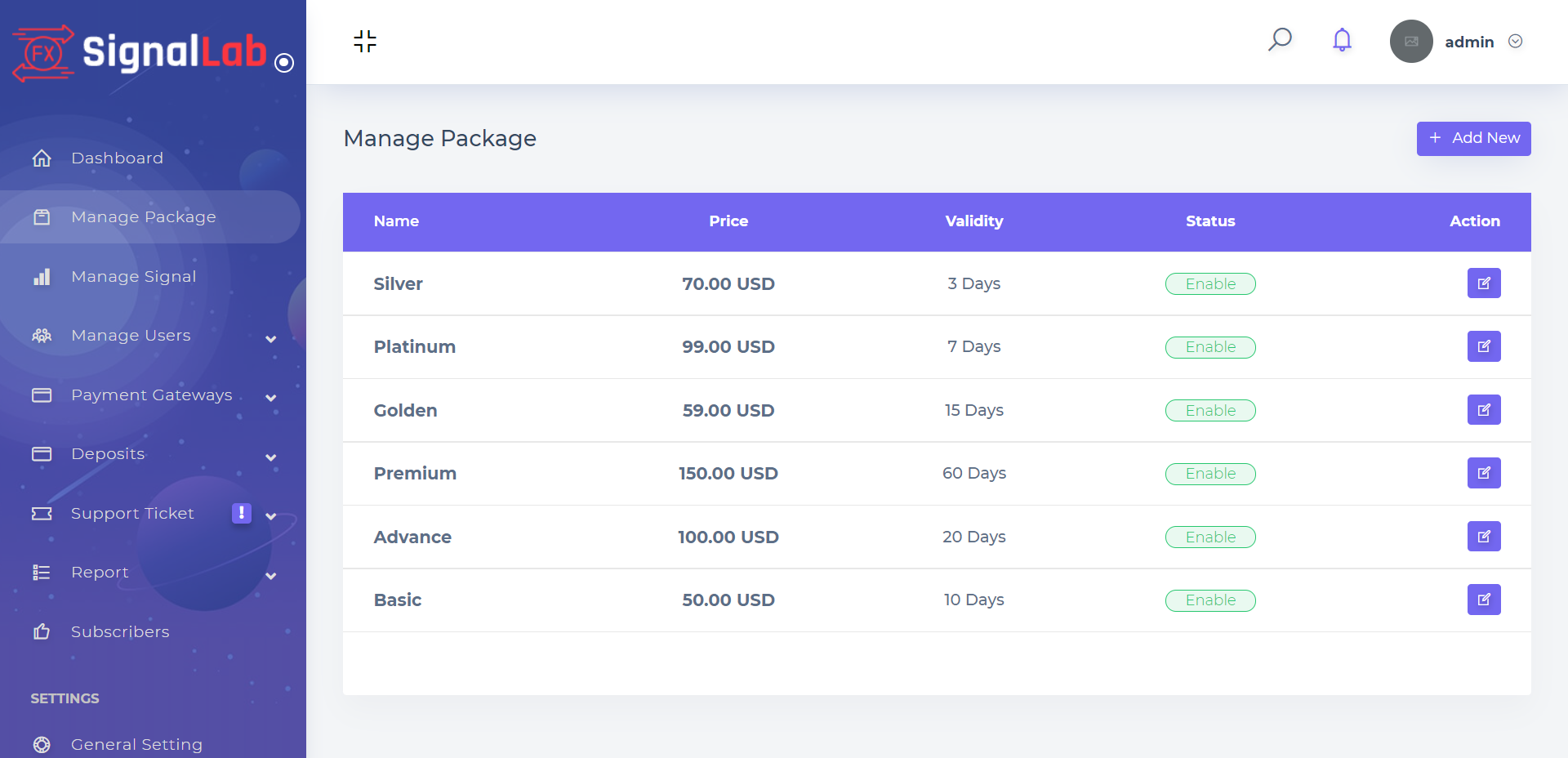This screenshot has width=1568, height=758.
Task: Click the edit icon for Premium package
Action: click(1483, 473)
